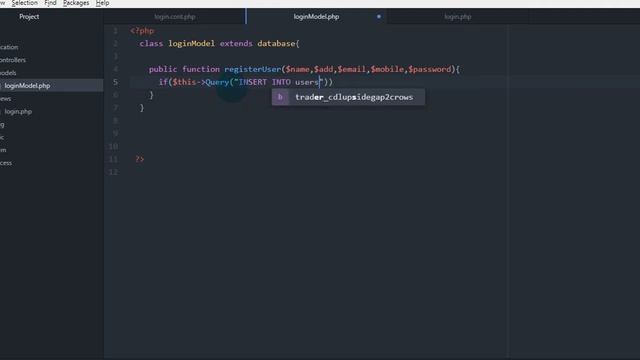Click the word 'users' in query string

[307, 82]
